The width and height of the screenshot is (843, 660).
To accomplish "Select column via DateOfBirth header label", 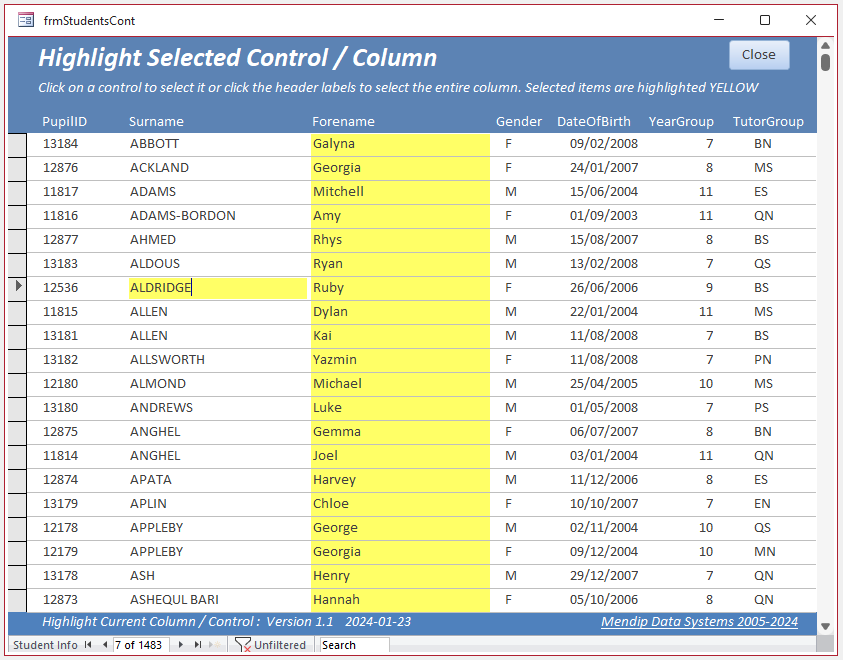I will (594, 121).
